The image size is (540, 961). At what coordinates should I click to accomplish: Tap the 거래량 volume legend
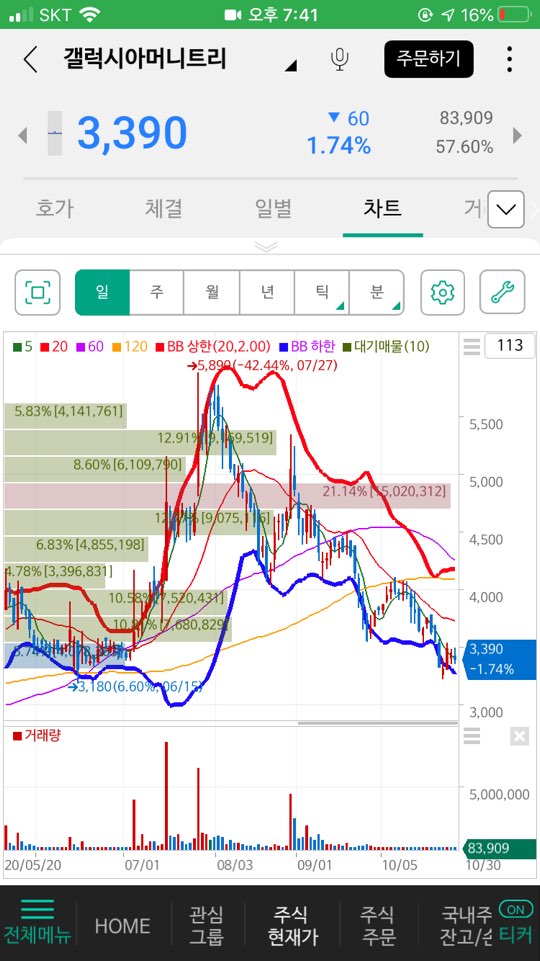coord(37,735)
